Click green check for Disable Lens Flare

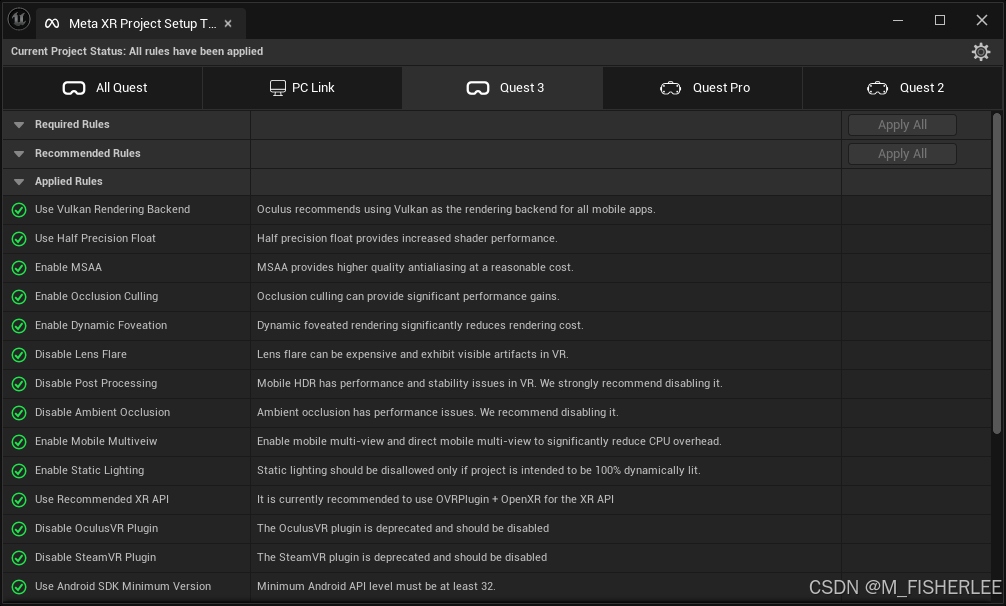tap(19, 355)
